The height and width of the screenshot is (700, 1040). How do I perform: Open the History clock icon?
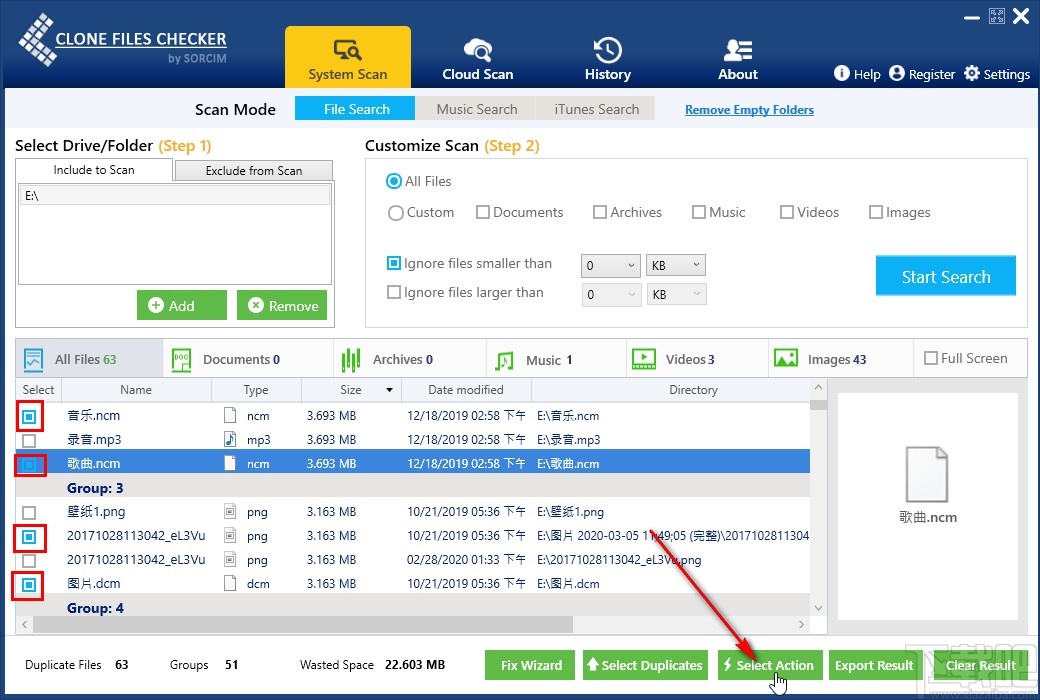[x=607, y=50]
